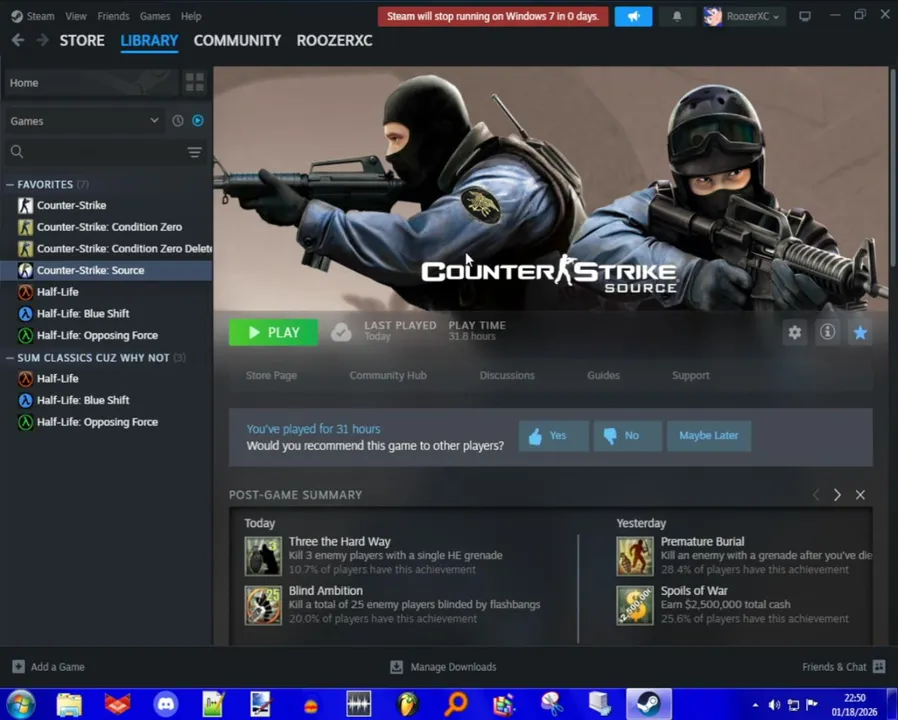Open game settings gear icon
This screenshot has width=898, height=720.
(794, 332)
